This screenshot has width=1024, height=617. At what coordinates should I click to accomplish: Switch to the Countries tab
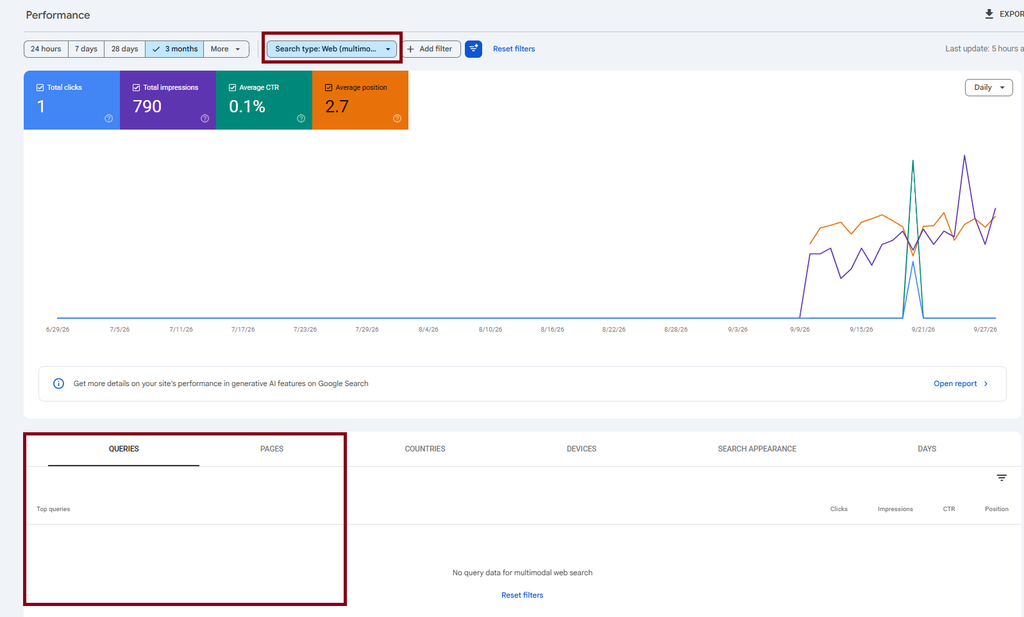coord(424,449)
